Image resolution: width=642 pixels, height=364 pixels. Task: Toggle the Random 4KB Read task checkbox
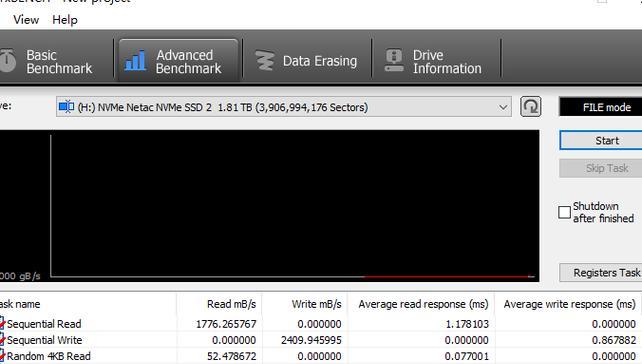coord(2,356)
